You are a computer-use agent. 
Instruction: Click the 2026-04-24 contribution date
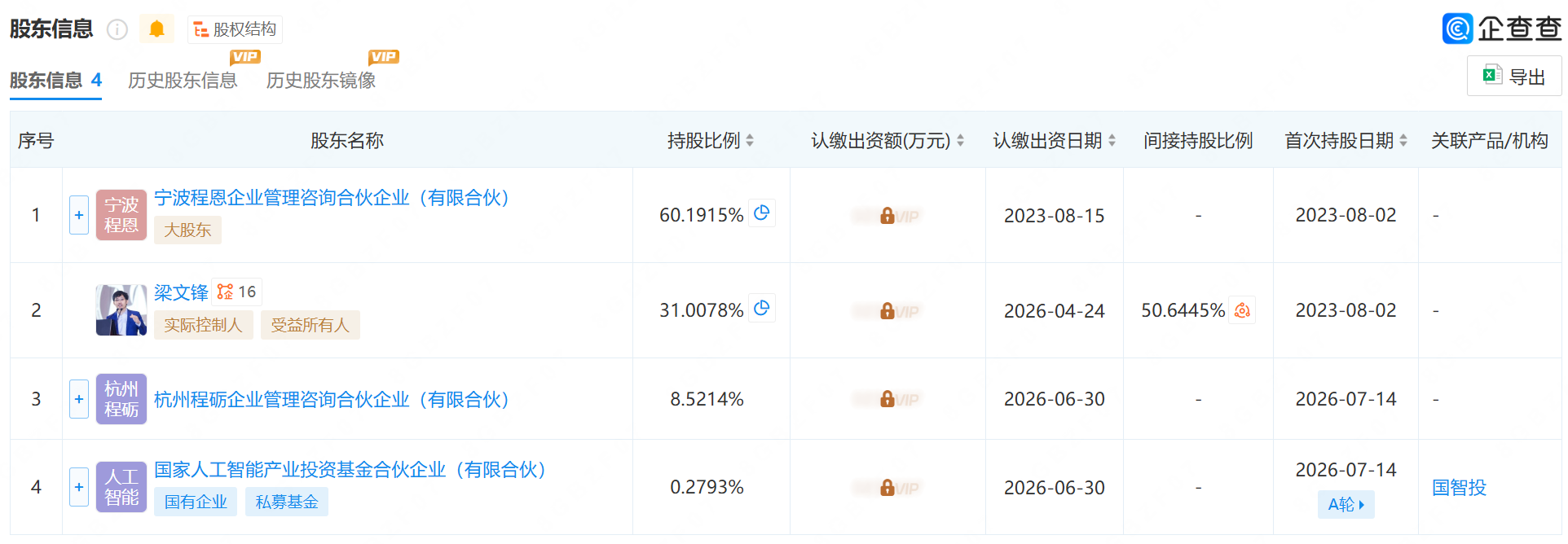point(1055,311)
